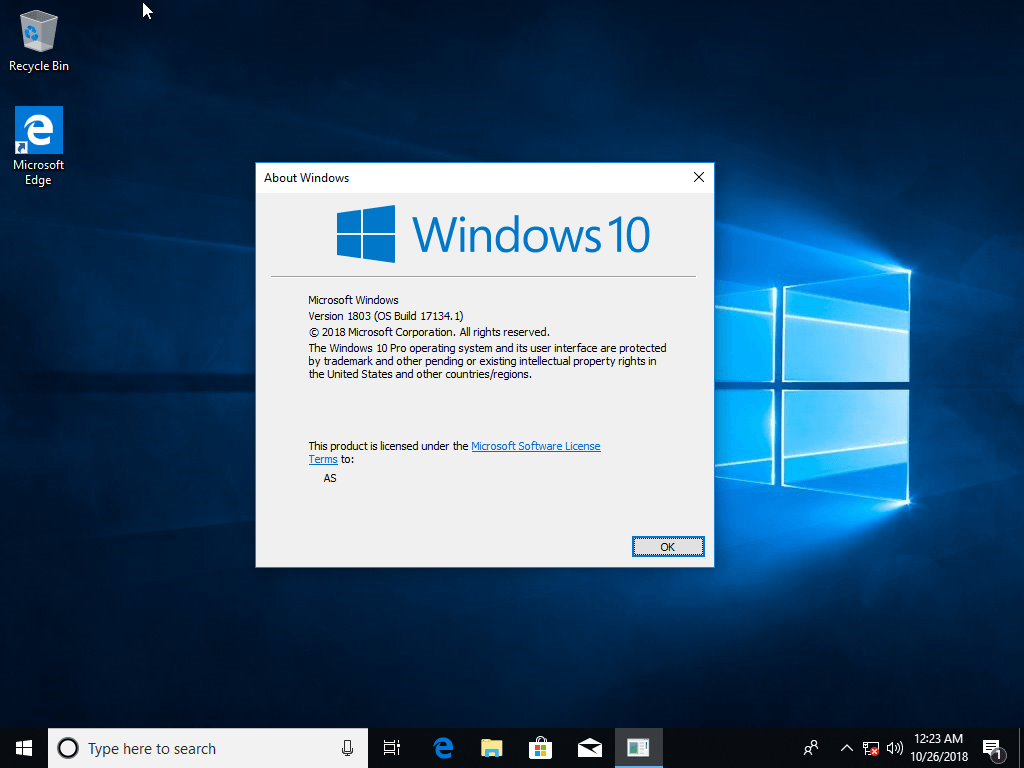
Task: Open the Microsoft Software License link
Action: (x=536, y=446)
